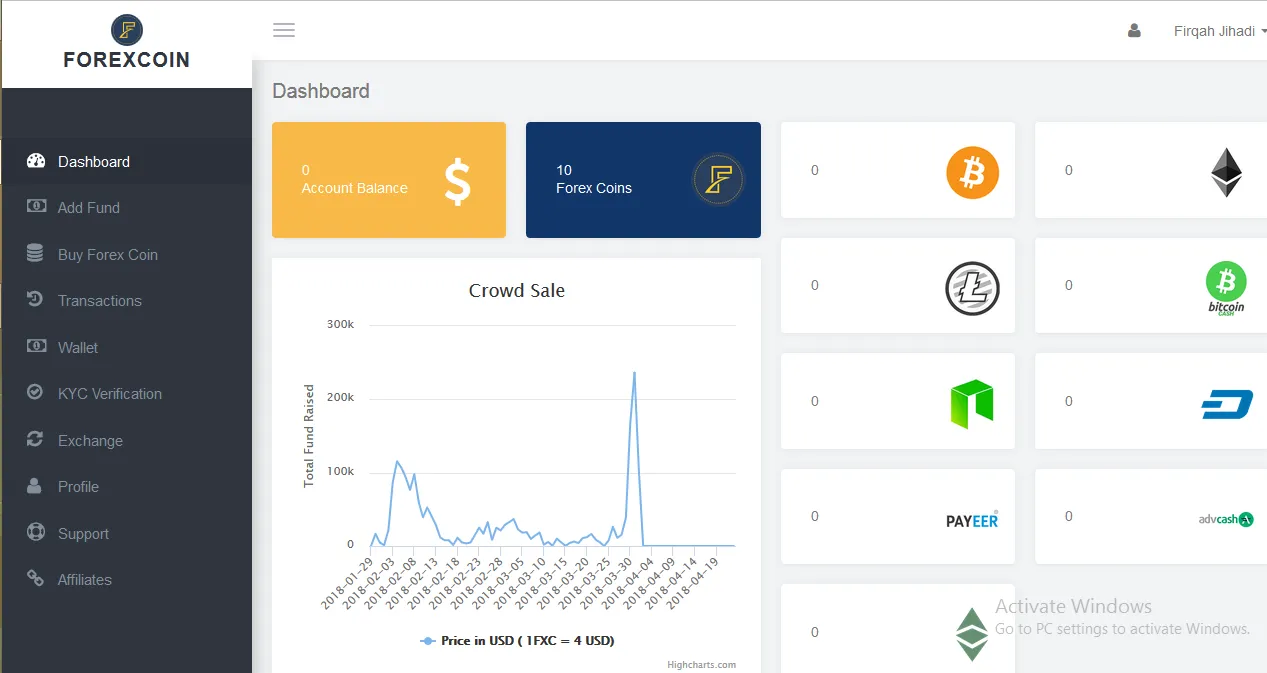Select the Forex Coins blue card
Viewport: 1267px width, 673px height.
pos(643,180)
